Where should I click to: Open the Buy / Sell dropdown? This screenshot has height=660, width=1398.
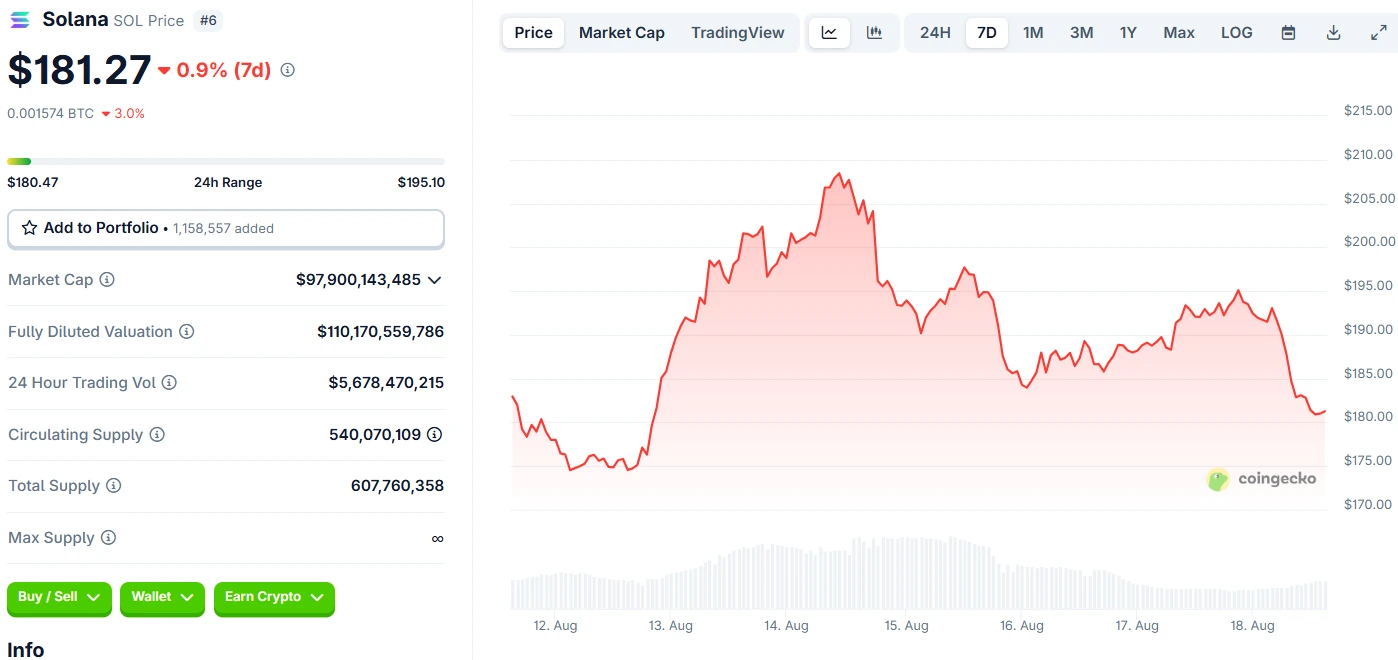click(x=59, y=598)
